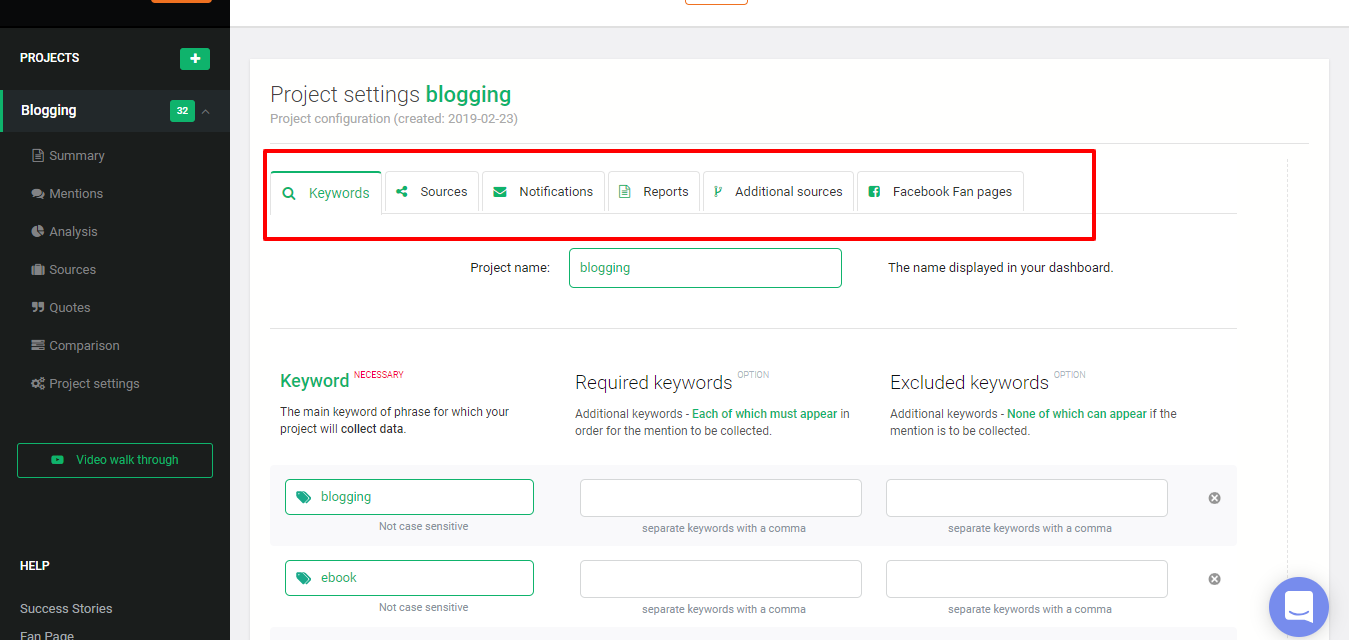Open the Notifications tab

(x=544, y=192)
